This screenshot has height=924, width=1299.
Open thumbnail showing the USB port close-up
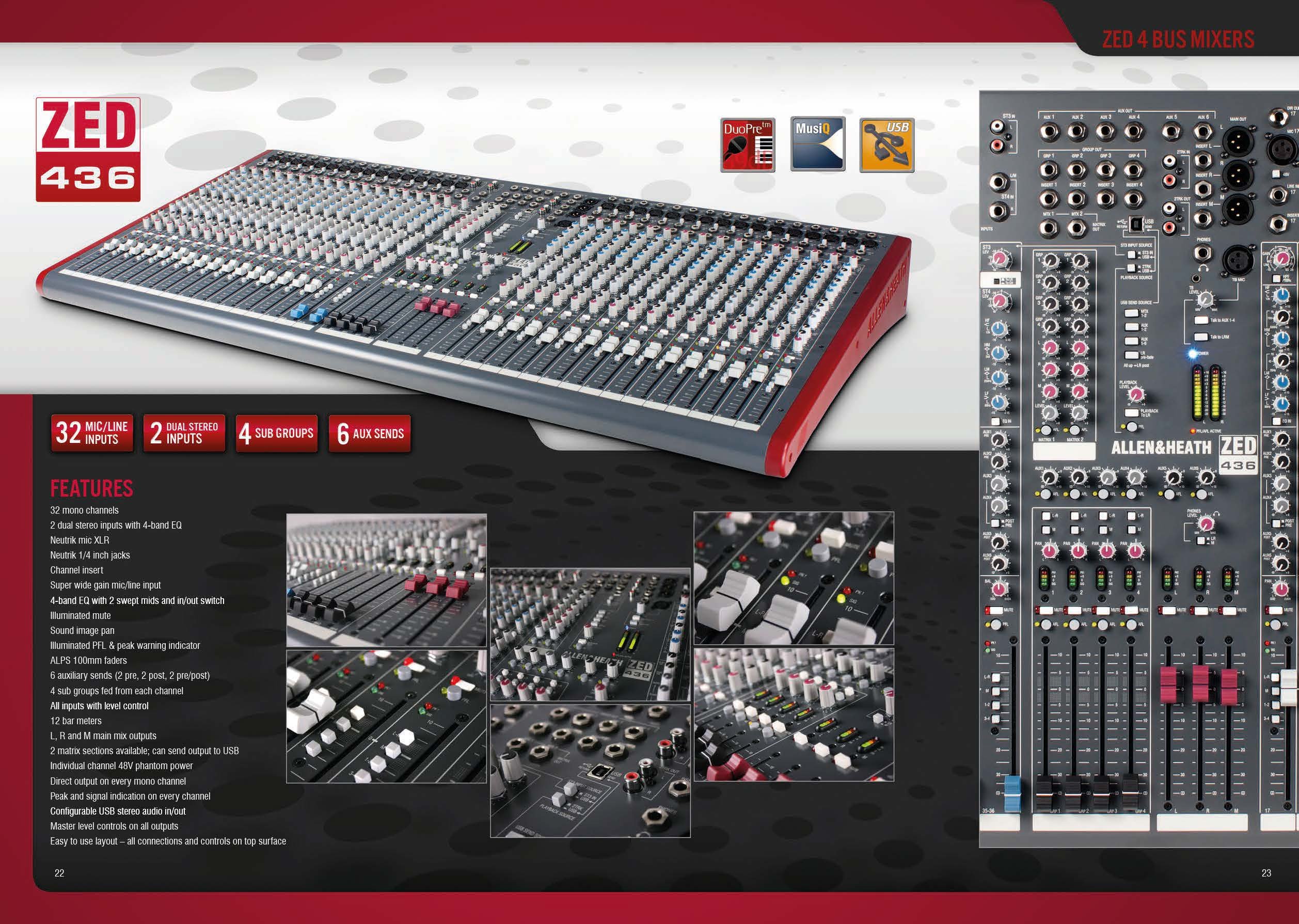590,771
